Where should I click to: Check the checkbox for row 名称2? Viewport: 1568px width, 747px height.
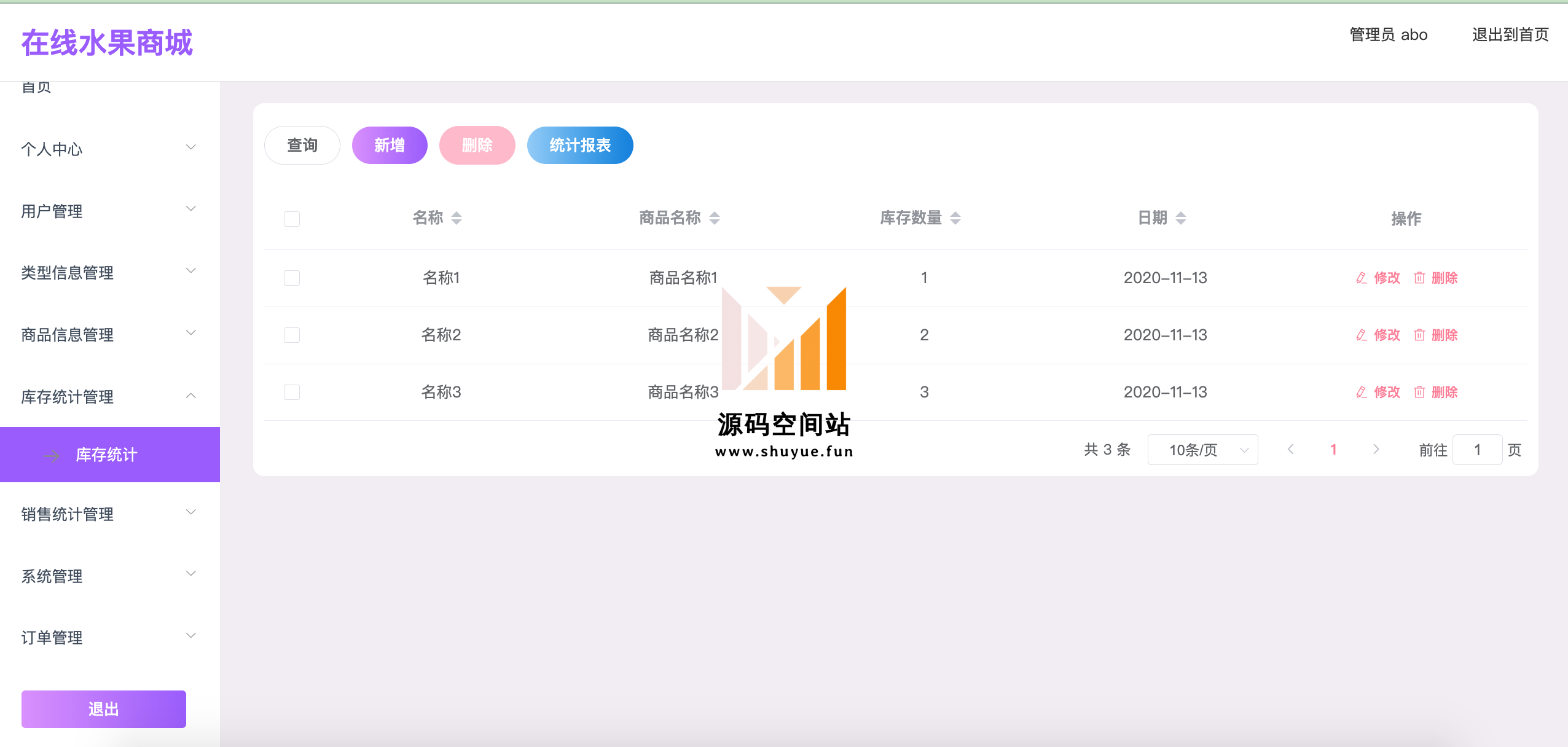click(292, 335)
